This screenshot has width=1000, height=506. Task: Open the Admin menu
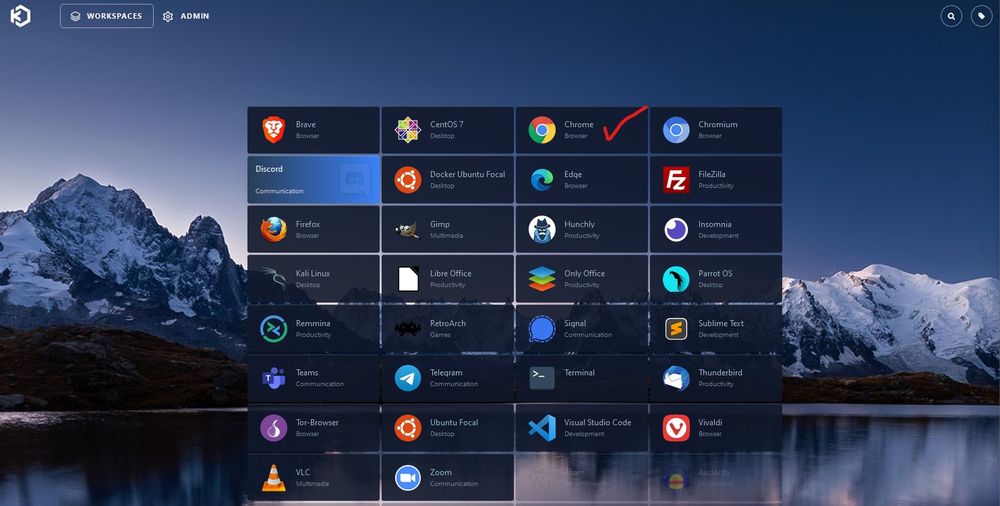186,16
